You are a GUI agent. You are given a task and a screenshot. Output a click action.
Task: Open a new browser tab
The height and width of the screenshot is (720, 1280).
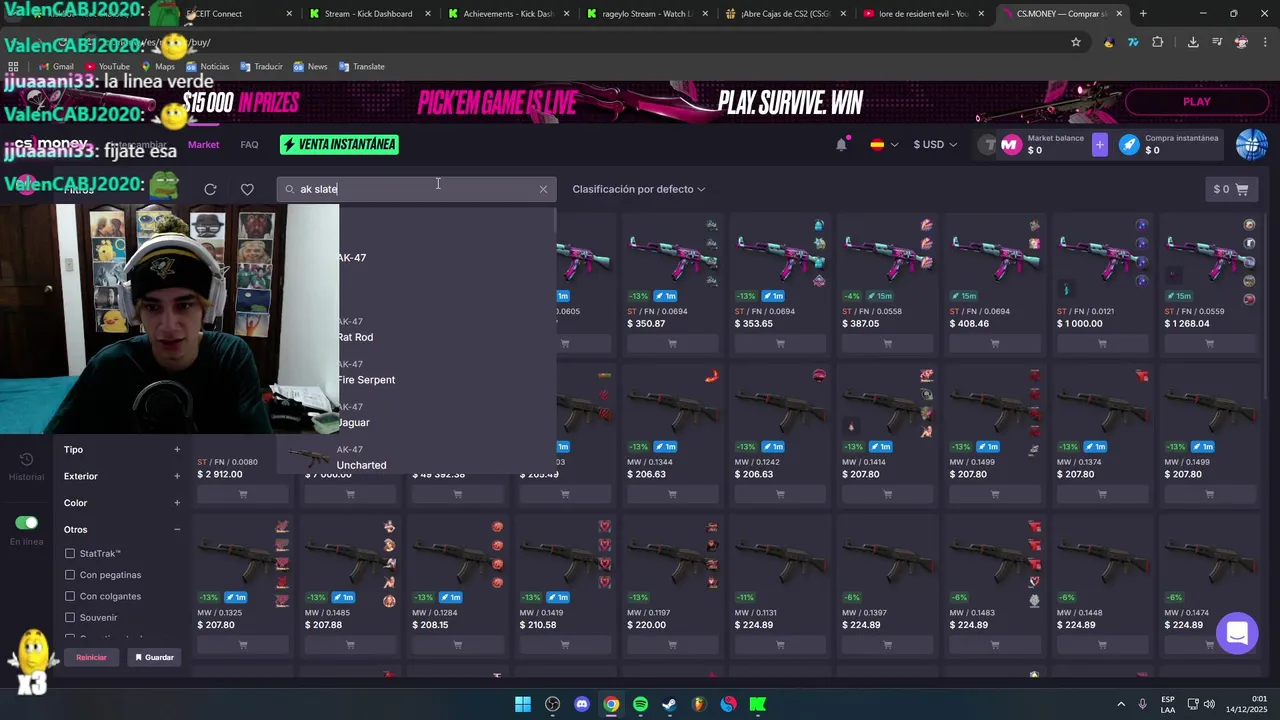point(1143,14)
